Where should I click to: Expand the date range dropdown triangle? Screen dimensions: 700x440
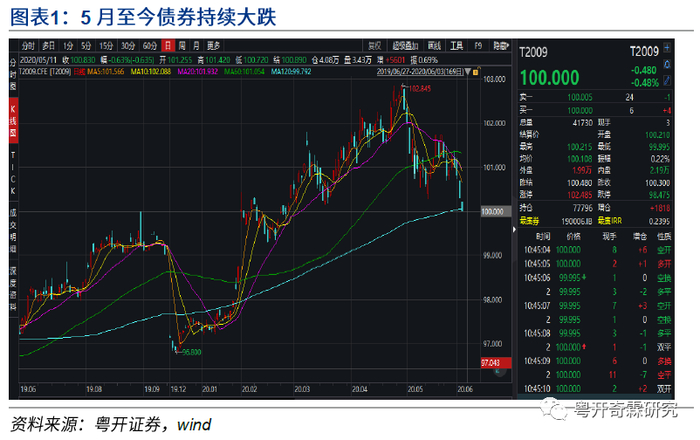(468, 71)
